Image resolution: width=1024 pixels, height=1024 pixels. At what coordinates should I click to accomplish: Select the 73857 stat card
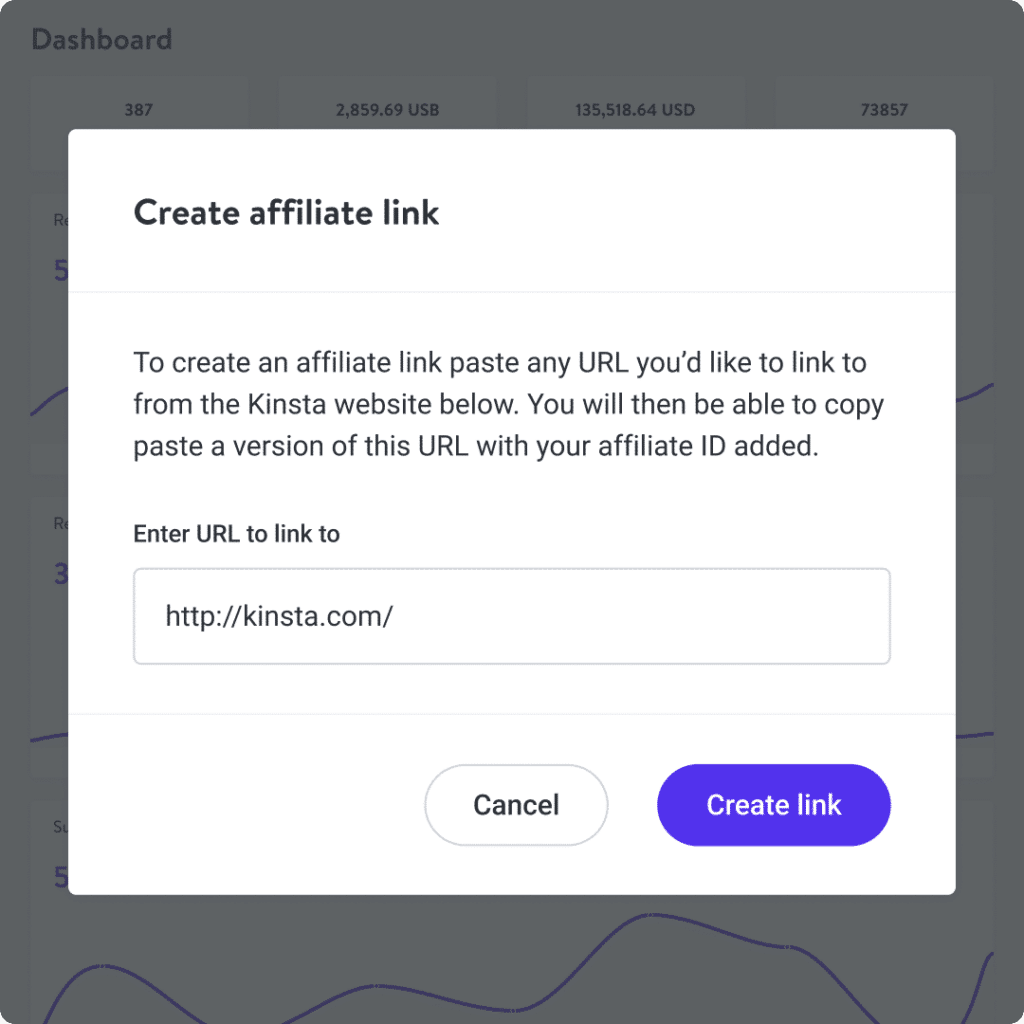pyautogui.click(x=883, y=110)
